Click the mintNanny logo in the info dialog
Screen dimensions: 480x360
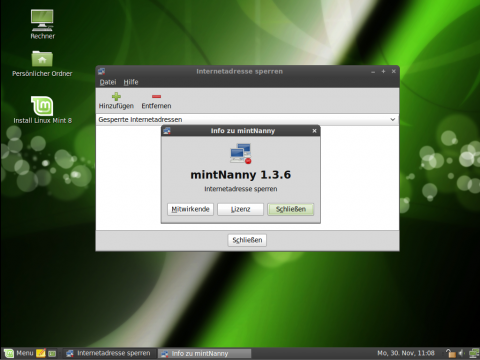tap(241, 153)
